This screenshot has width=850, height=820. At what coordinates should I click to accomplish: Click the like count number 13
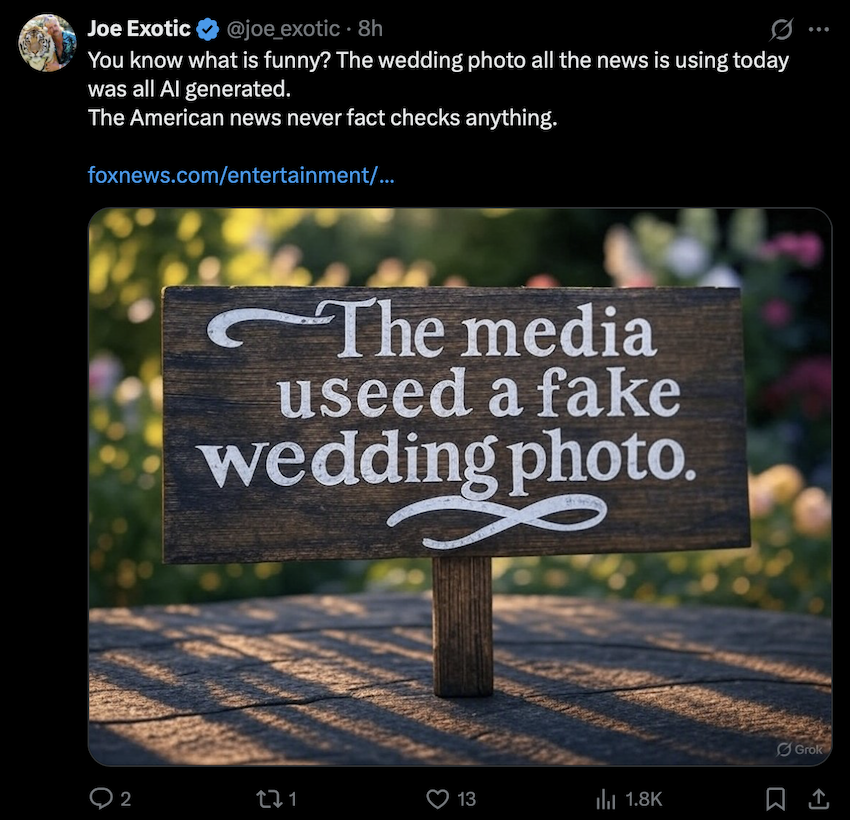pos(466,799)
